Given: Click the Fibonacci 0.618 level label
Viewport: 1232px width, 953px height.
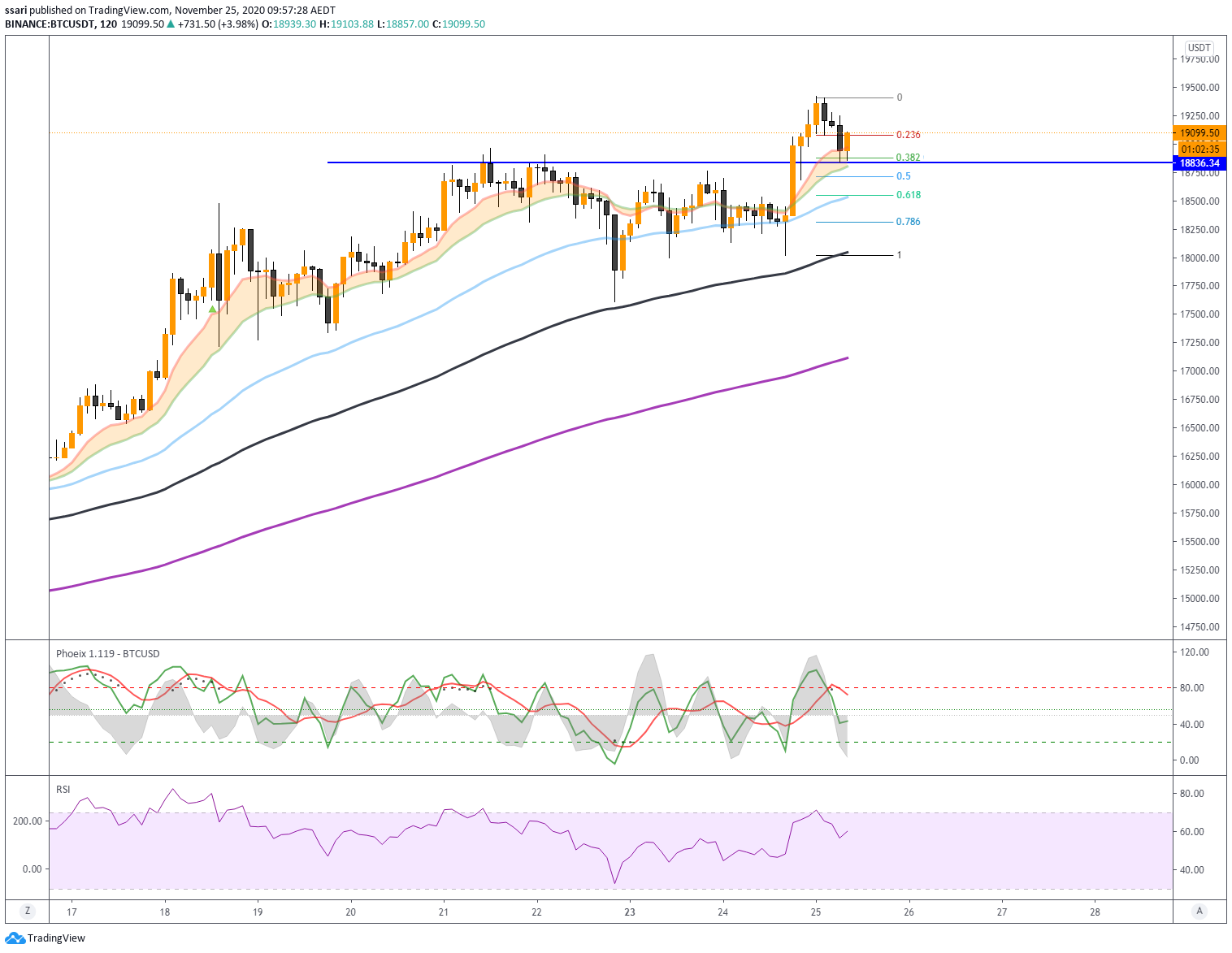Looking at the screenshot, I should click(x=909, y=195).
